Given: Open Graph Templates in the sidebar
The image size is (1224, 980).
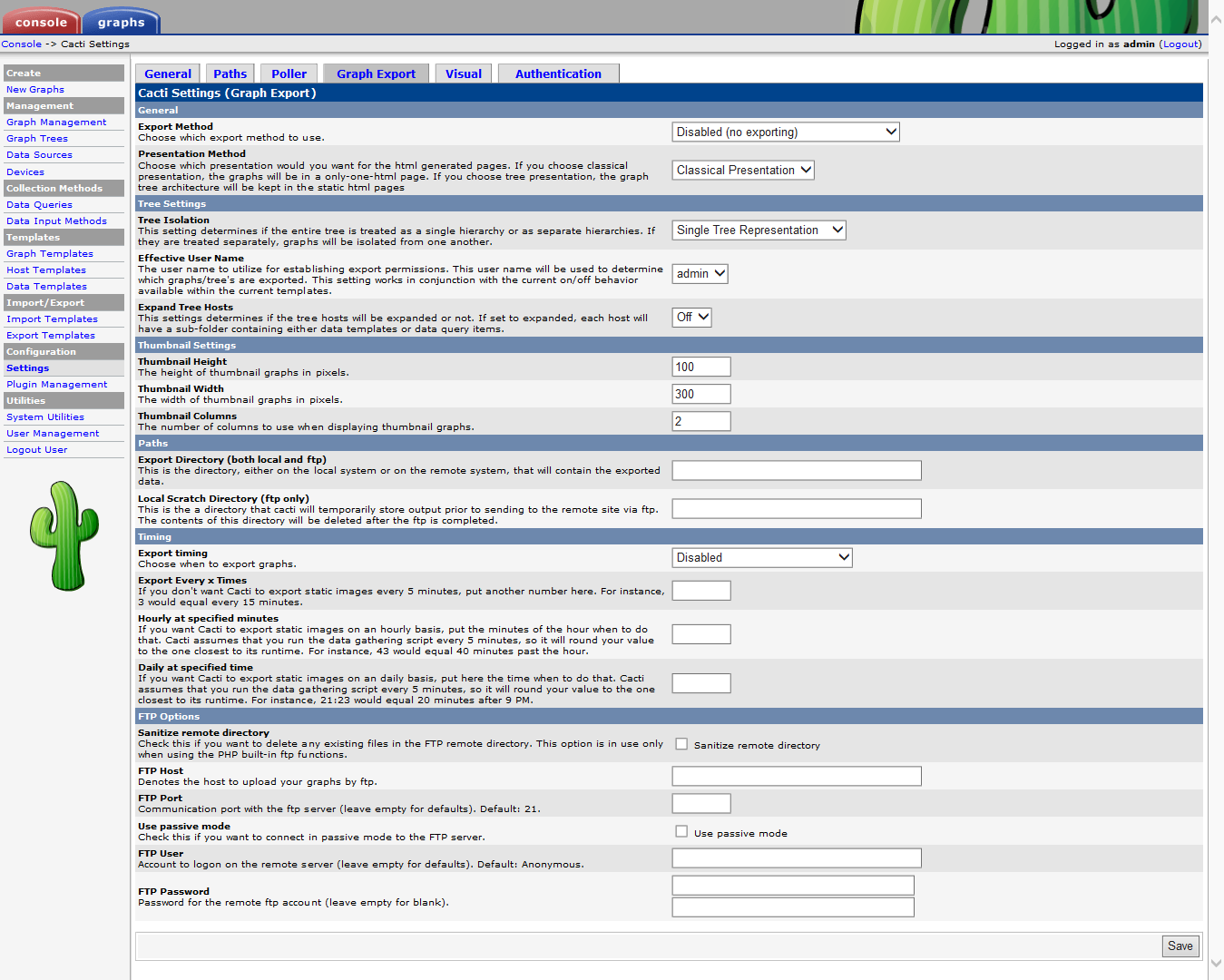Looking at the screenshot, I should 50,253.
